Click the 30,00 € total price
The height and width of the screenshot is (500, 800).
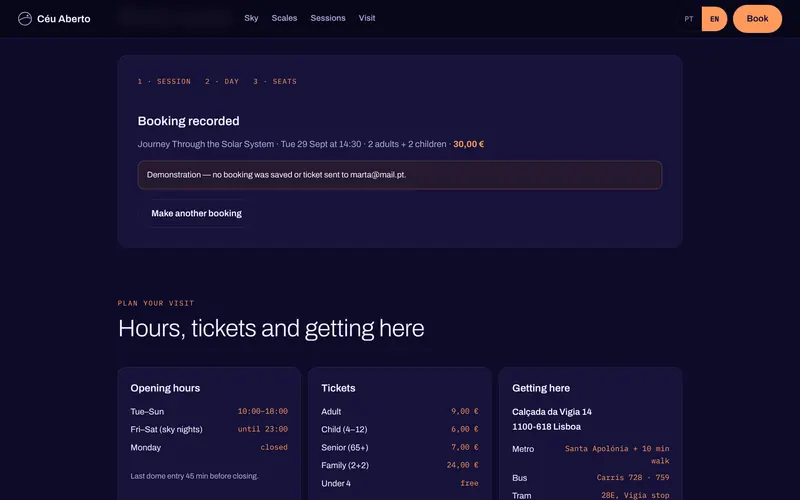point(468,144)
